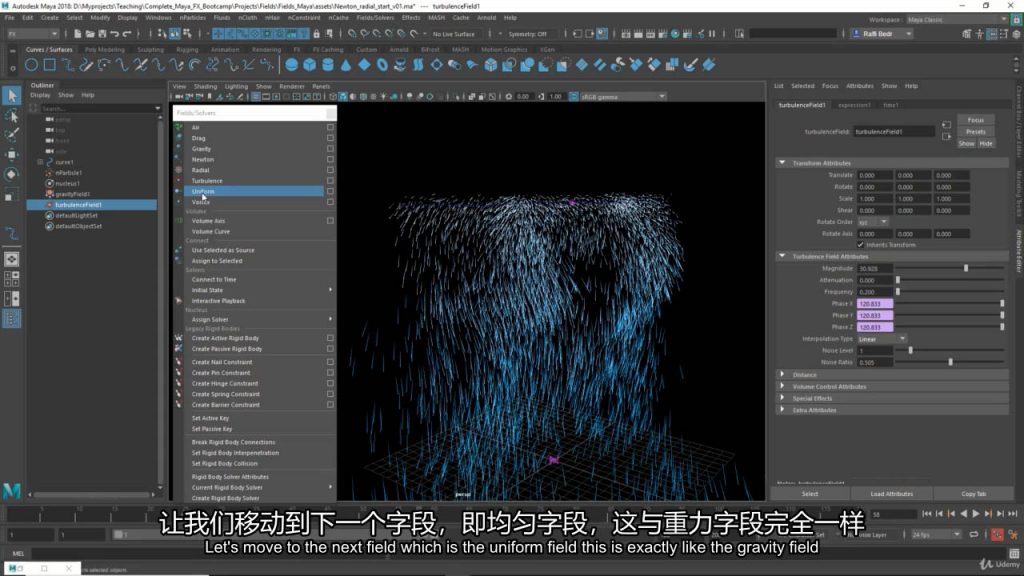Create a NURBS Cone from the shelf
Viewport: 1024px width, 576px height.
[345, 65]
